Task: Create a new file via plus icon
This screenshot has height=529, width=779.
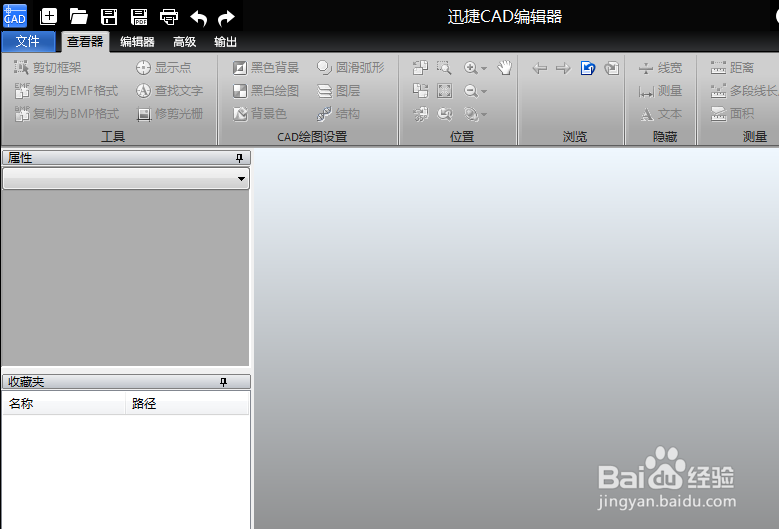Action: coord(48,16)
